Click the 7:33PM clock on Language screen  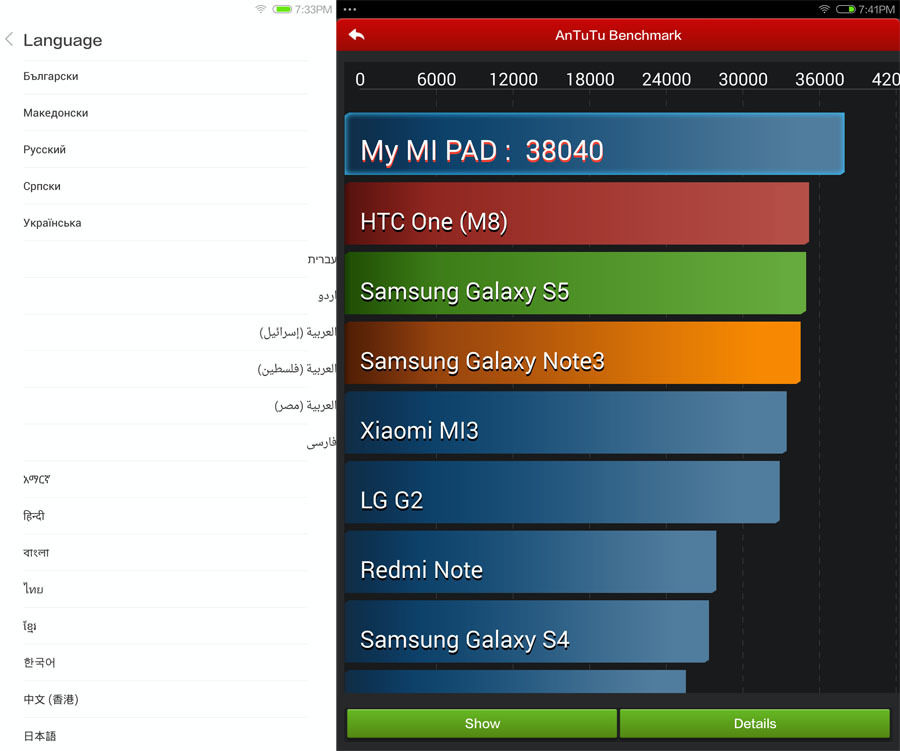pyautogui.click(x=313, y=9)
